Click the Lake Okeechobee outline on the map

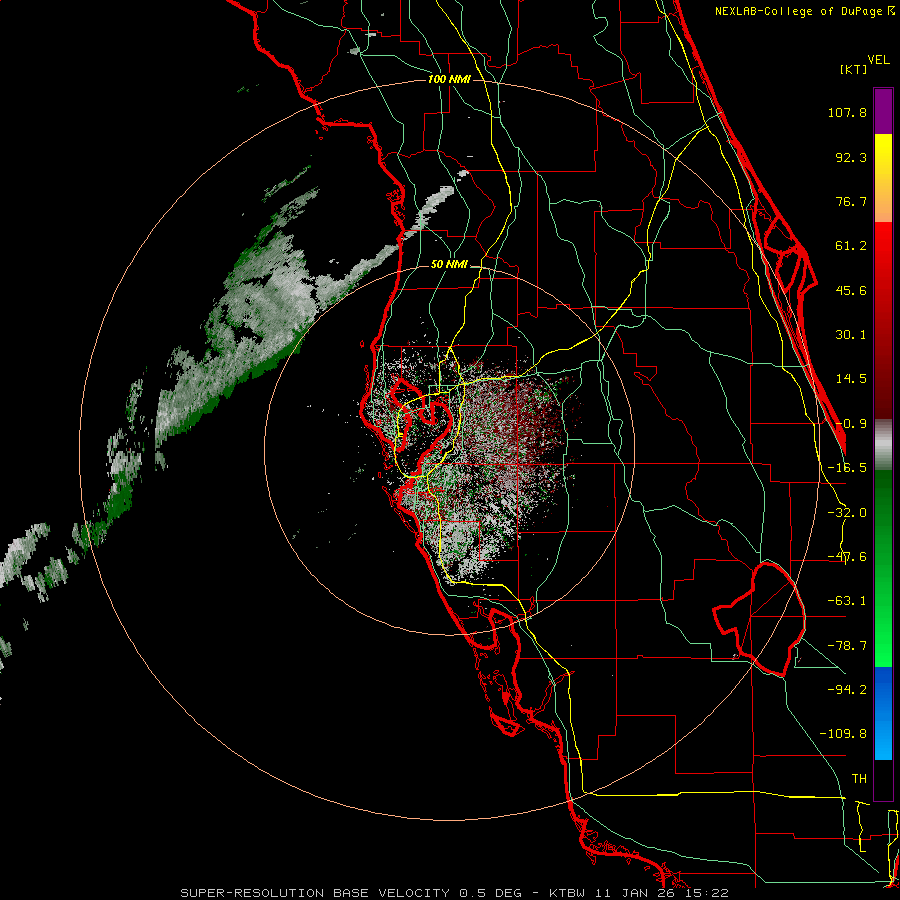tap(761, 619)
